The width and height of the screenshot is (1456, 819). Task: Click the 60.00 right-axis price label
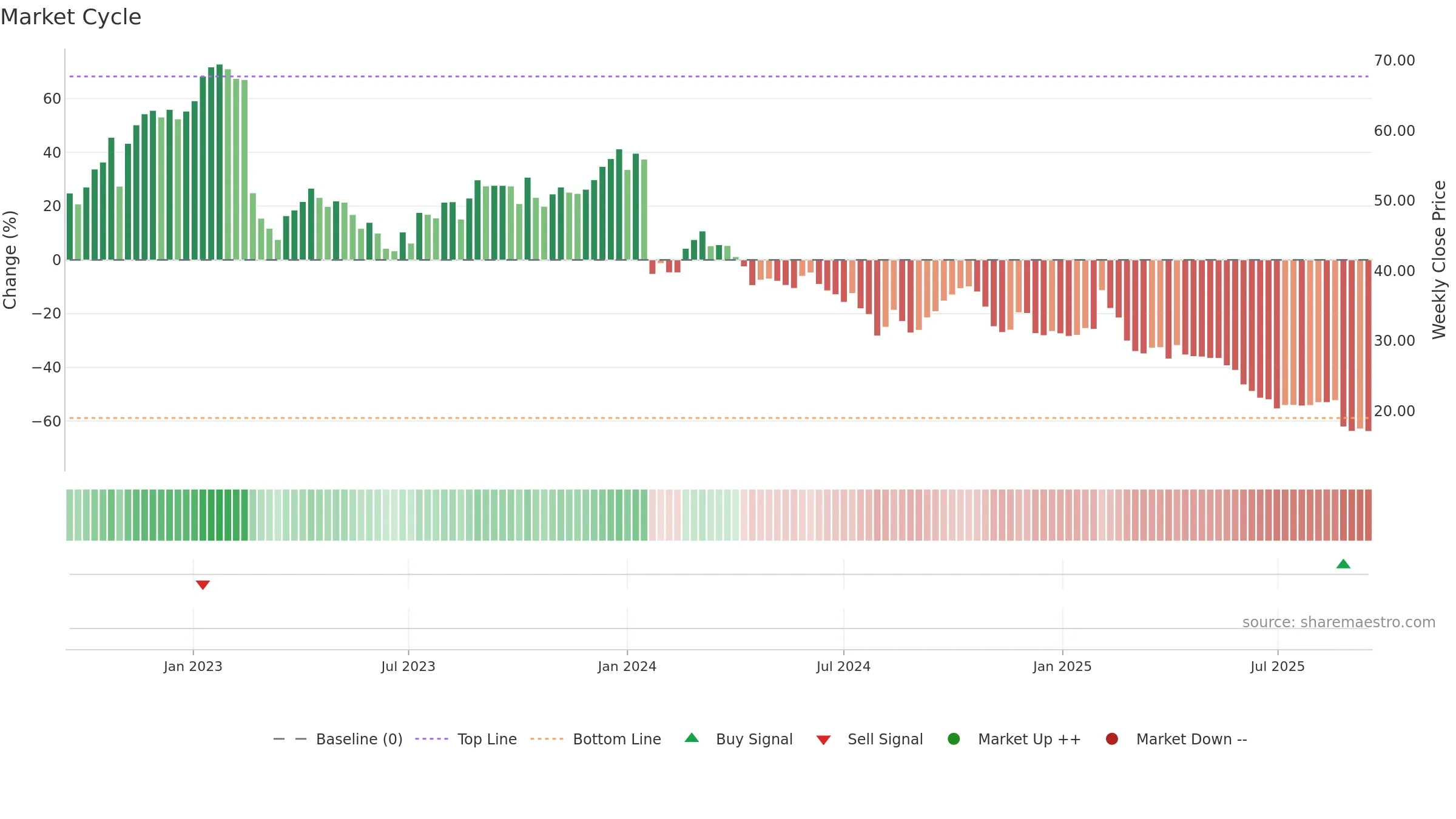coord(1394,131)
